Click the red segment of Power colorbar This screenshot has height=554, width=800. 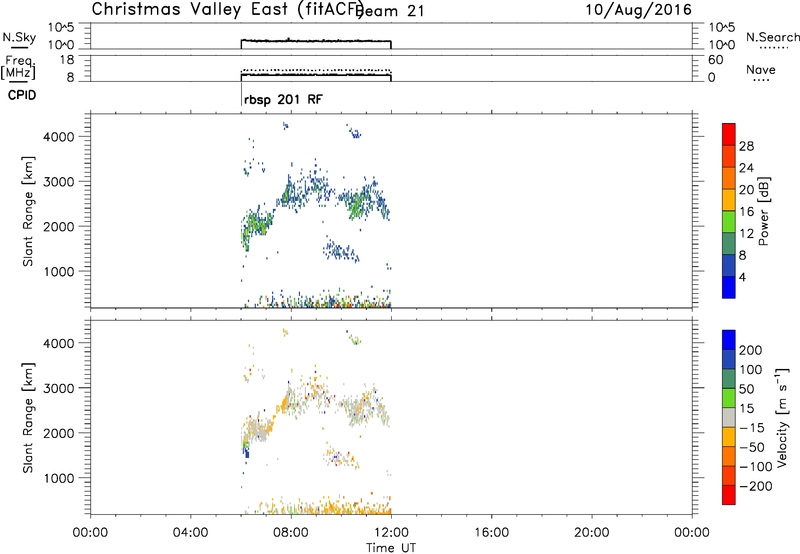(x=729, y=134)
